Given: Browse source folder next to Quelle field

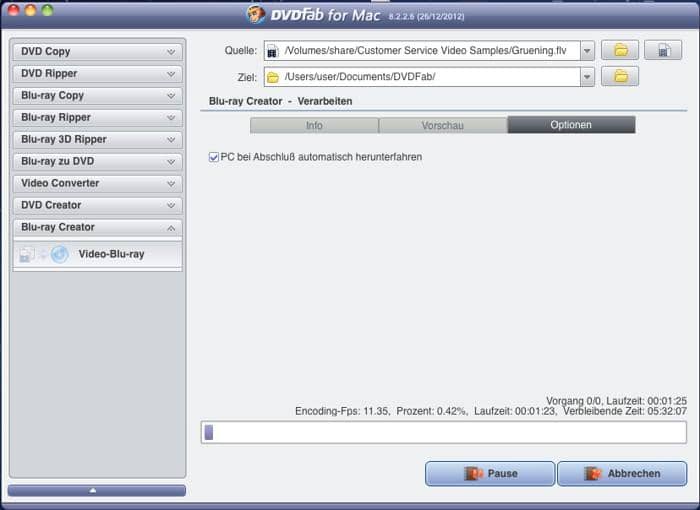Looking at the screenshot, I should (620, 50).
